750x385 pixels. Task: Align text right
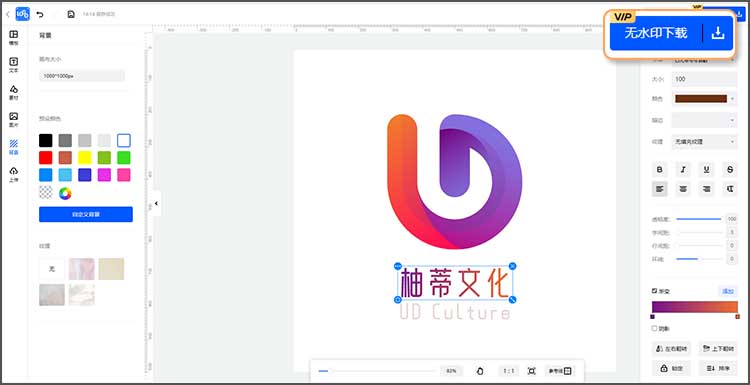(706, 189)
